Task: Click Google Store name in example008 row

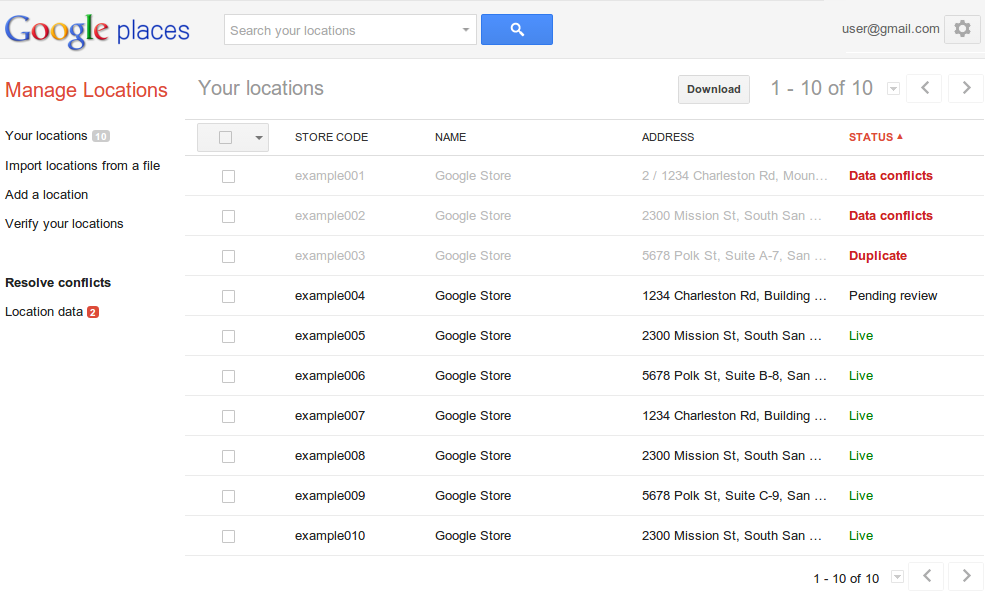Action: (473, 456)
